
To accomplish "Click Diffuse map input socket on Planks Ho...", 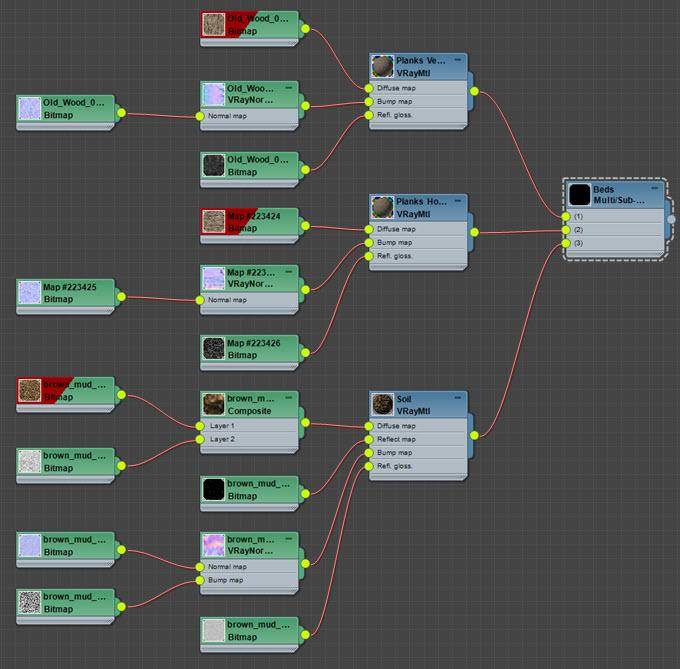I will (x=370, y=229).
